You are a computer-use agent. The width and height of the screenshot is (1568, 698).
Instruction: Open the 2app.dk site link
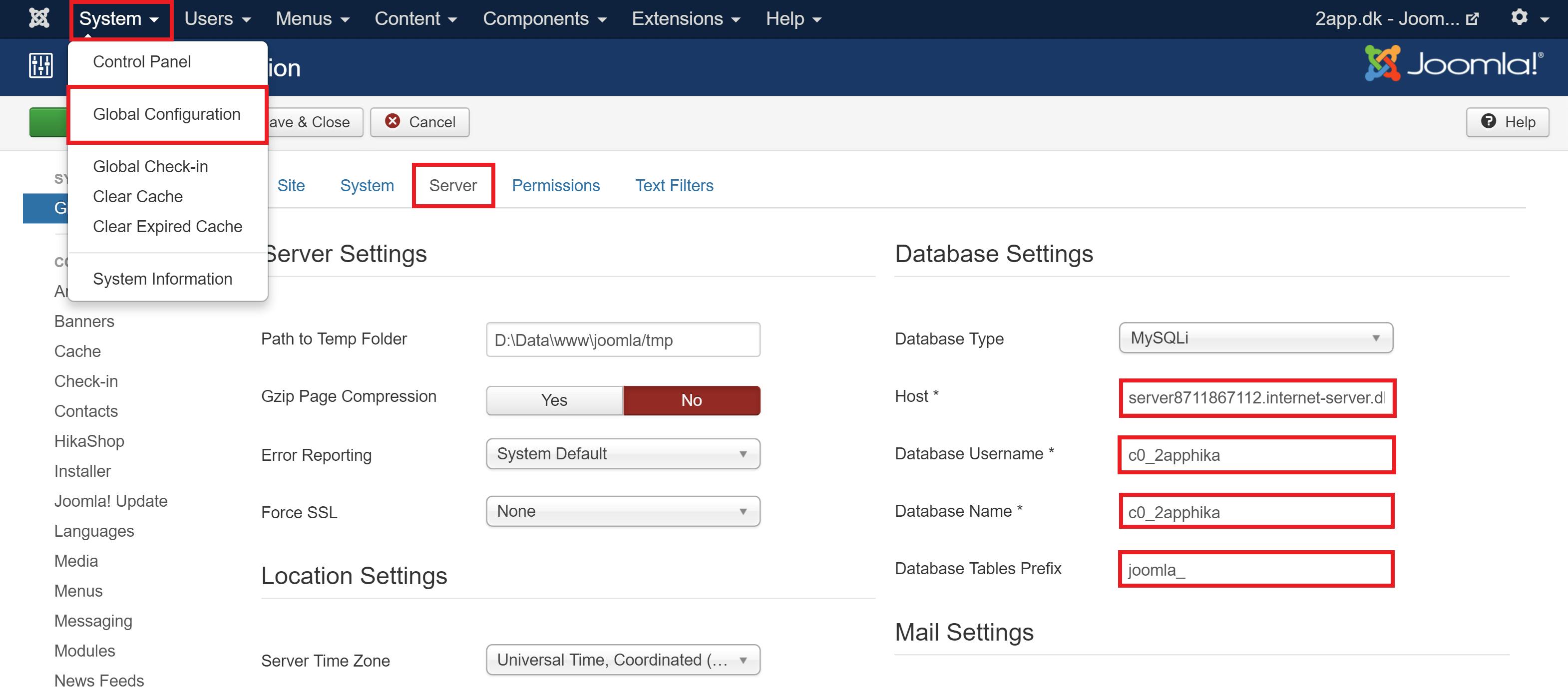[x=1396, y=19]
